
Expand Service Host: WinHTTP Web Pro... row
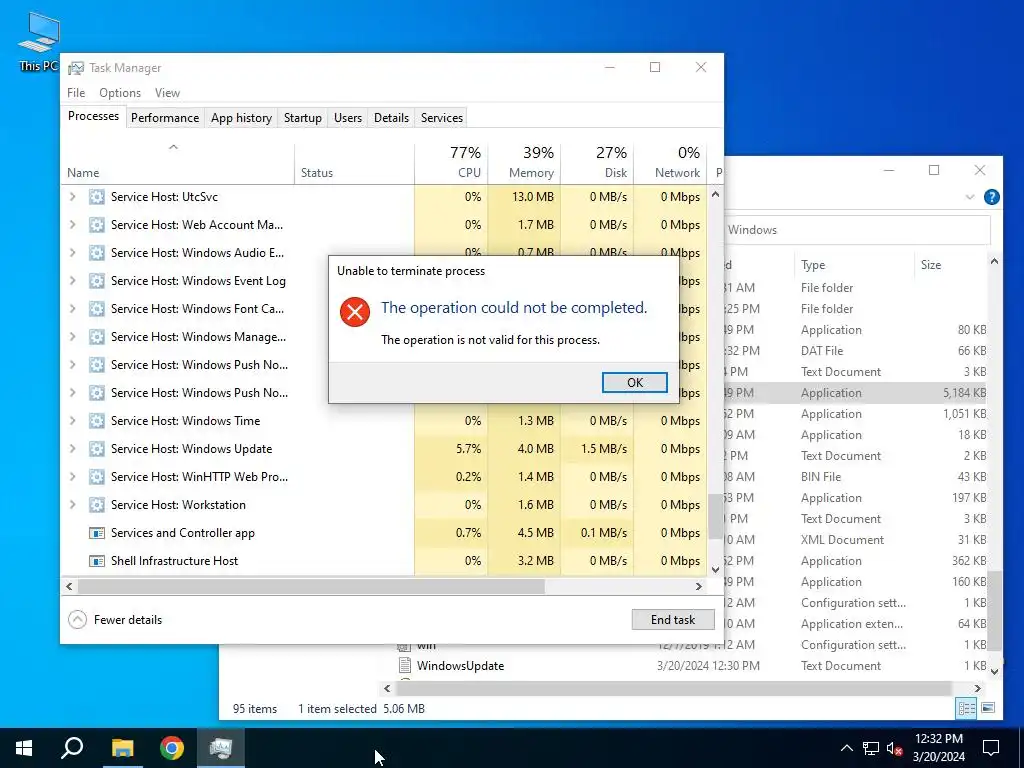(x=72, y=477)
